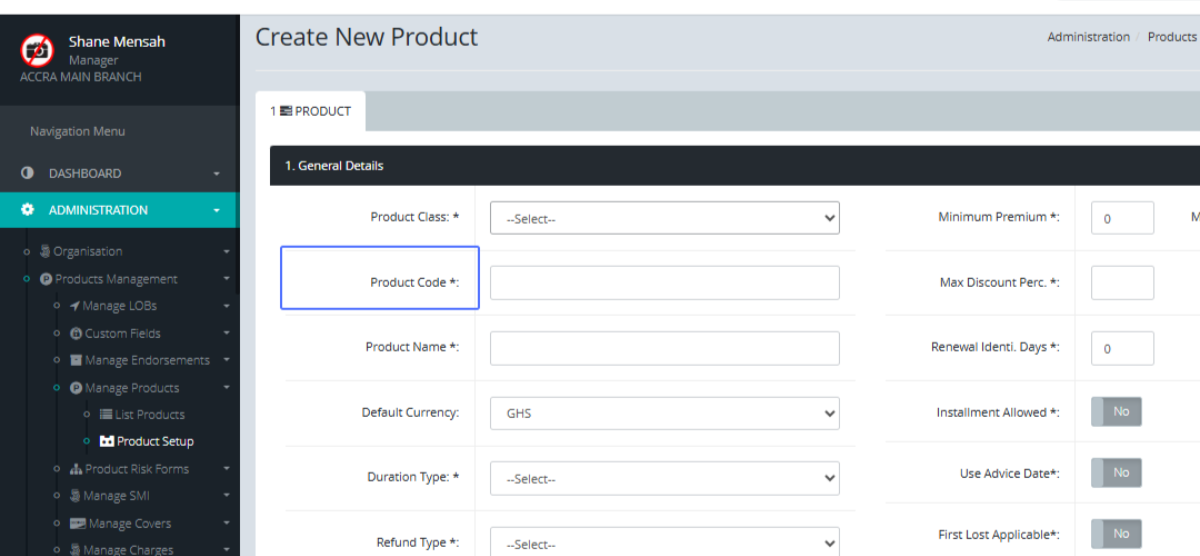Screen dimensions: 1200x556
Task: Click the user avatar icon for Shane Mensah
Action: [37, 50]
